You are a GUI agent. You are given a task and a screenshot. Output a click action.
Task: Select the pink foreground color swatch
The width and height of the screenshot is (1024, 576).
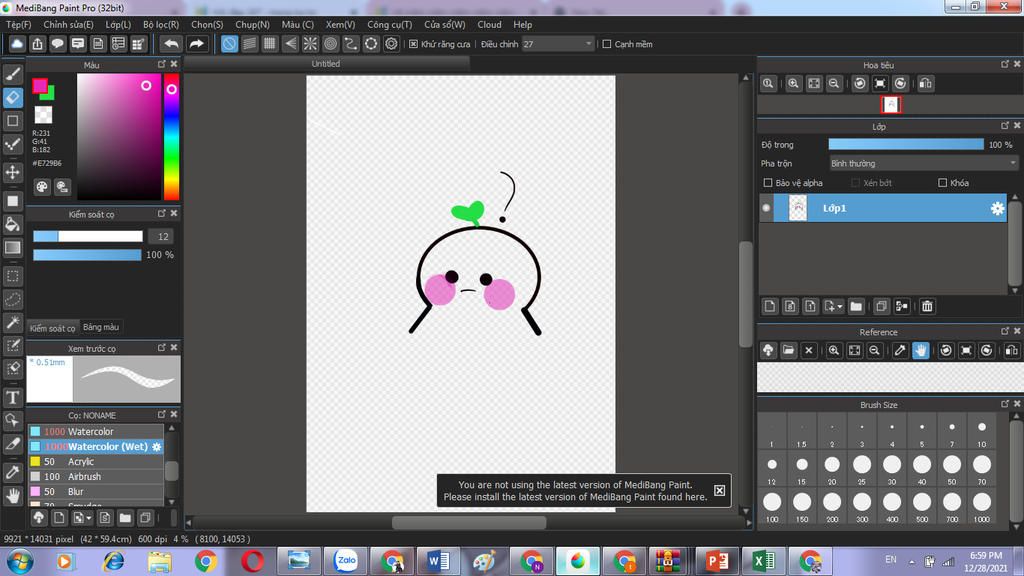(x=39, y=86)
